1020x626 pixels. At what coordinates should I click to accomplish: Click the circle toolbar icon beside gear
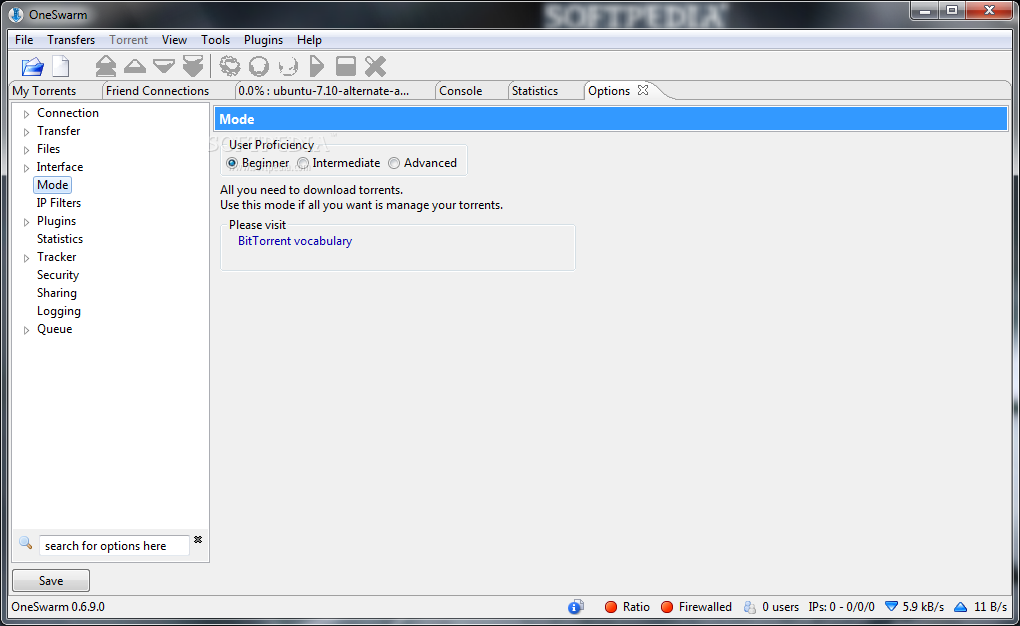[x=259, y=66]
